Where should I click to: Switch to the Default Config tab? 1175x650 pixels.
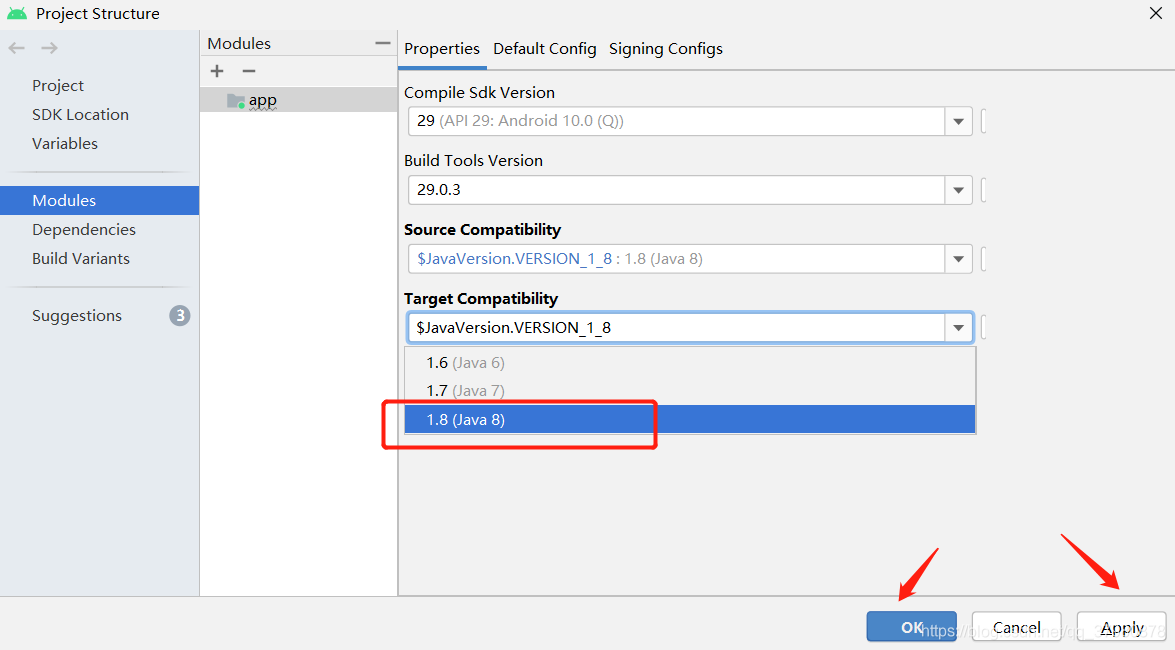click(544, 48)
